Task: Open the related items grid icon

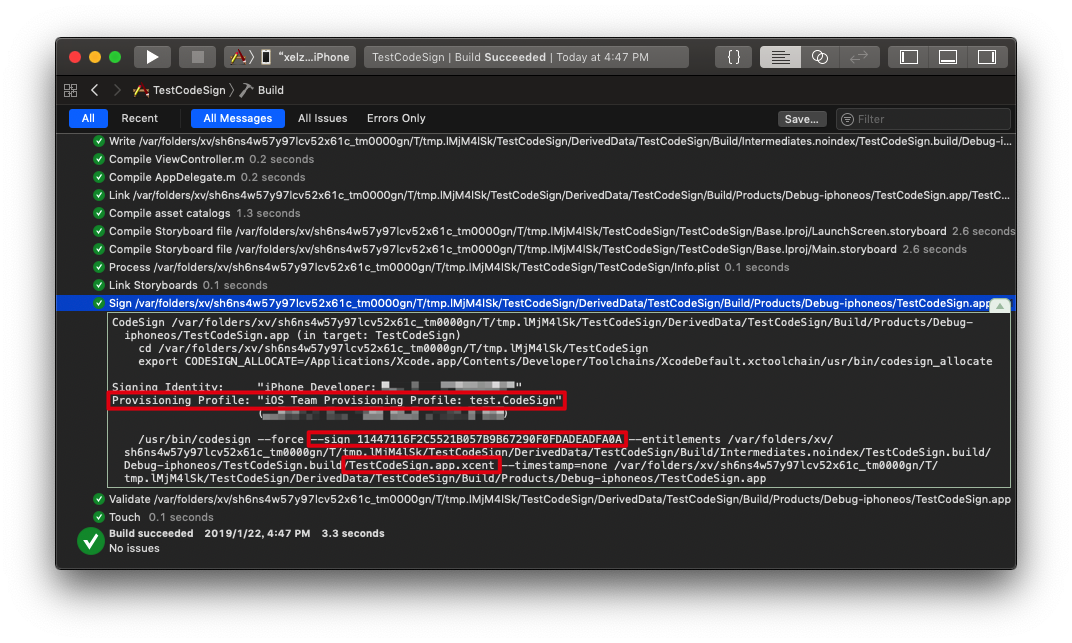Action: click(70, 90)
